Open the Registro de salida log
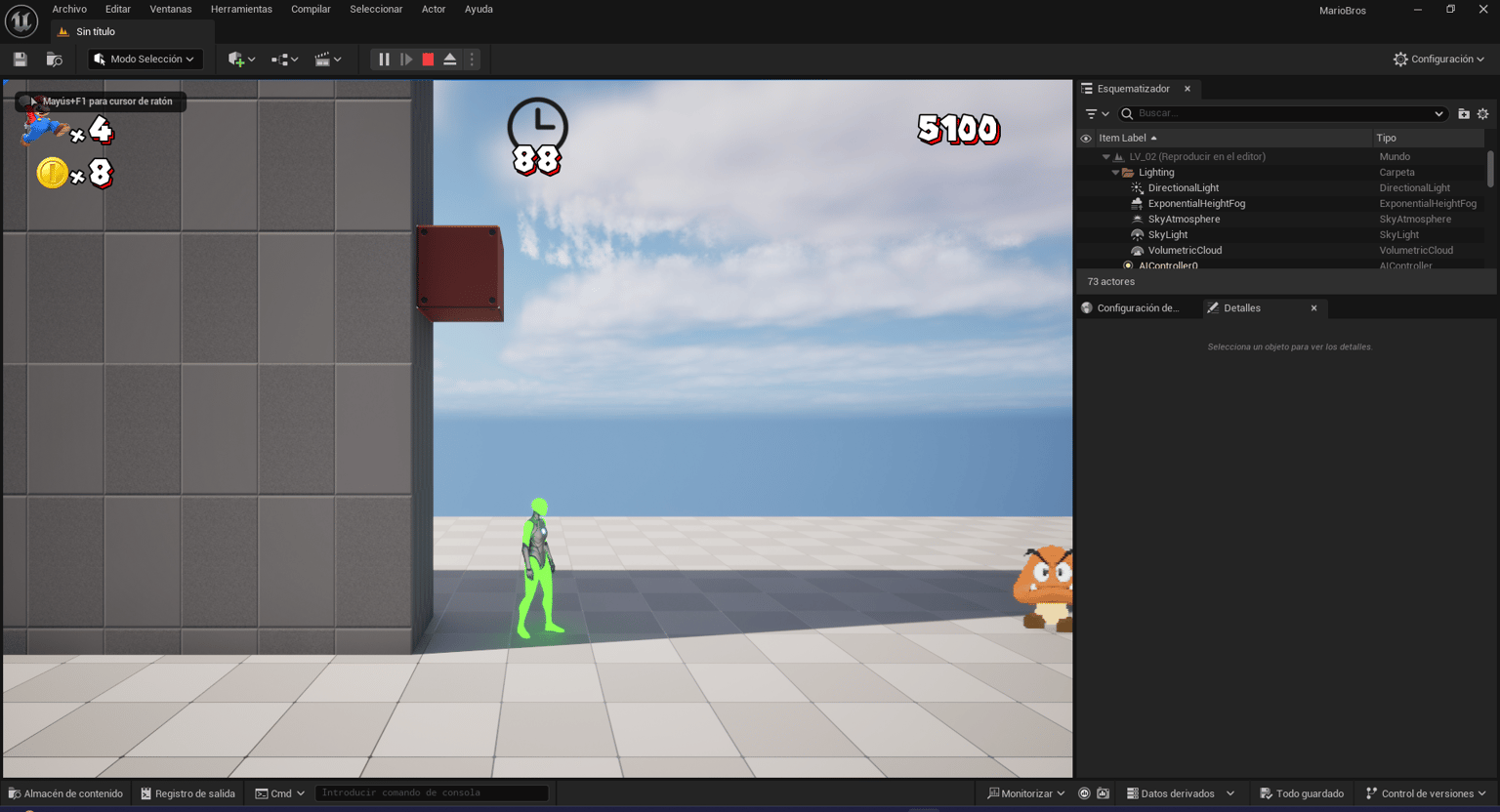 coord(187,793)
